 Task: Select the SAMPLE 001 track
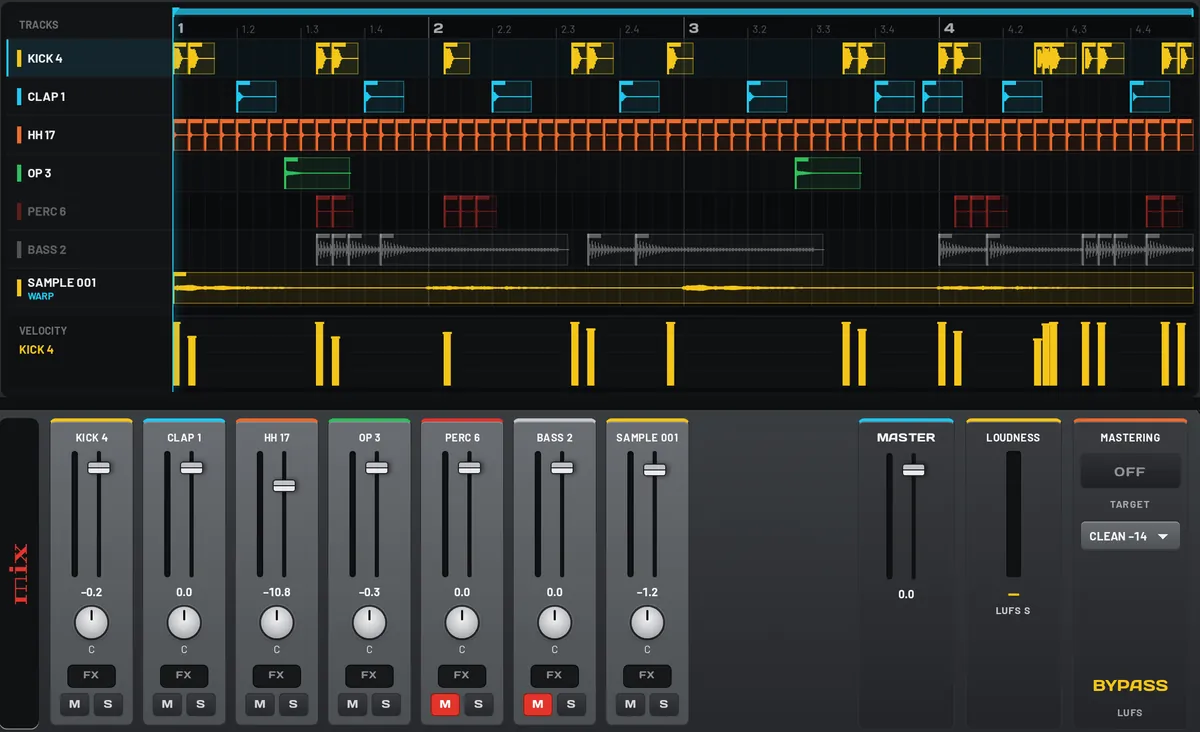[x=88, y=288]
